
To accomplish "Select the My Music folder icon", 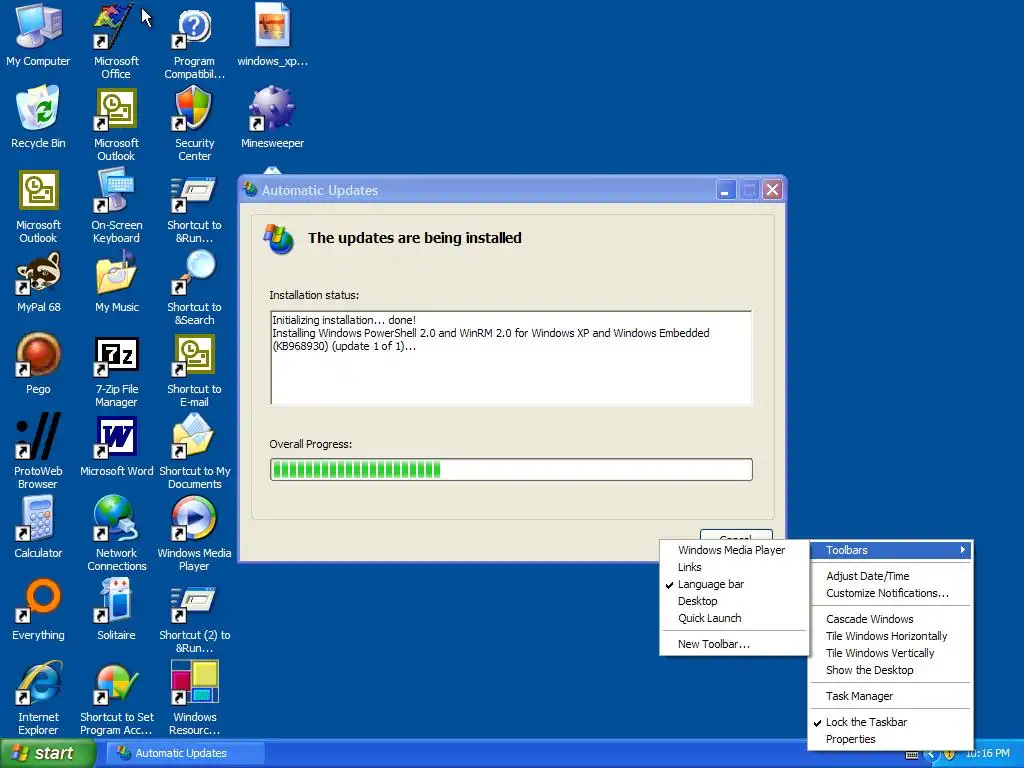I will coord(116,272).
